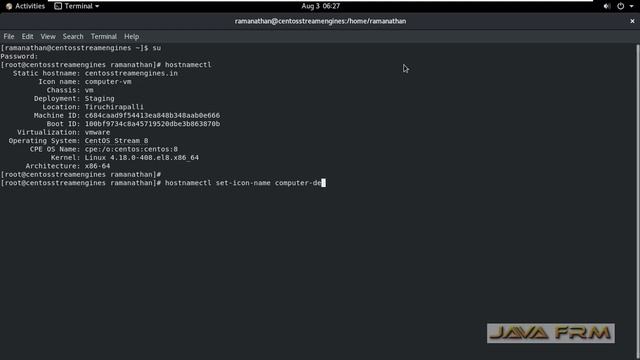Viewport: 640px width, 360px height.
Task: Click the Architecture value x86-64
Action: [x=97, y=166]
